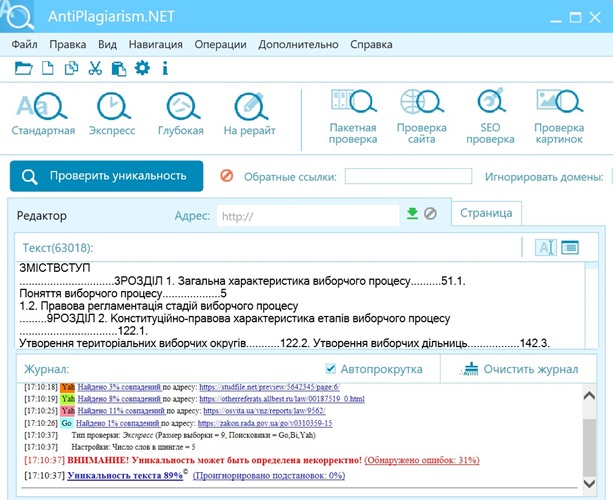Open the Справка menu
This screenshot has height=500, width=613.
371,45
